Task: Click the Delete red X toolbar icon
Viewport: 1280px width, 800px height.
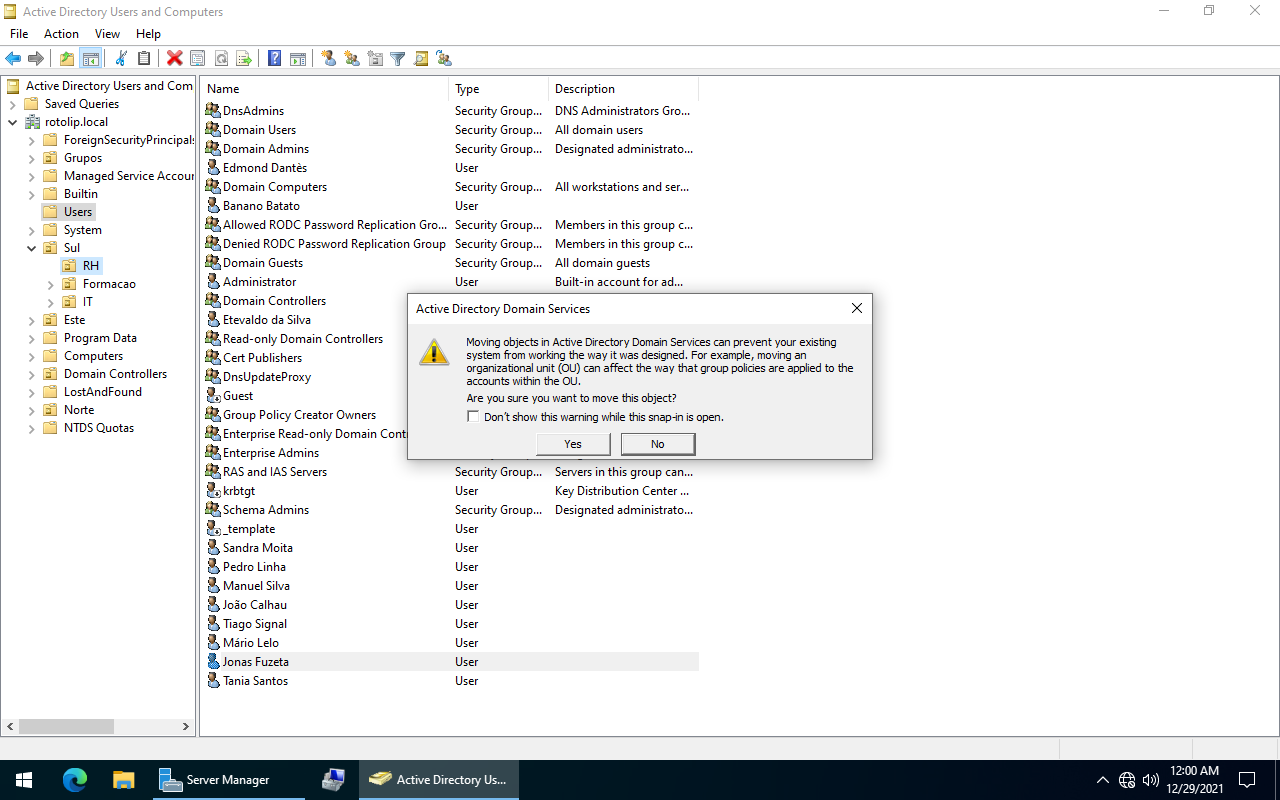Action: click(x=174, y=59)
